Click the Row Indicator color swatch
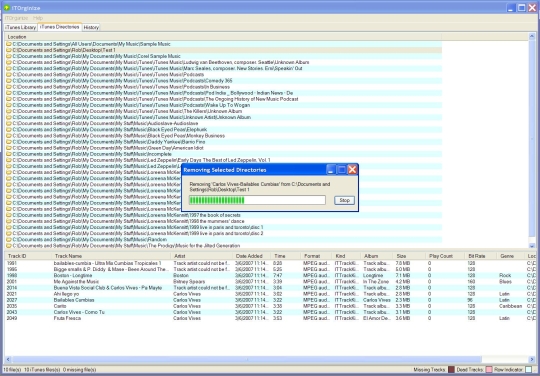This screenshot has height=376, width=540. click(x=529, y=370)
